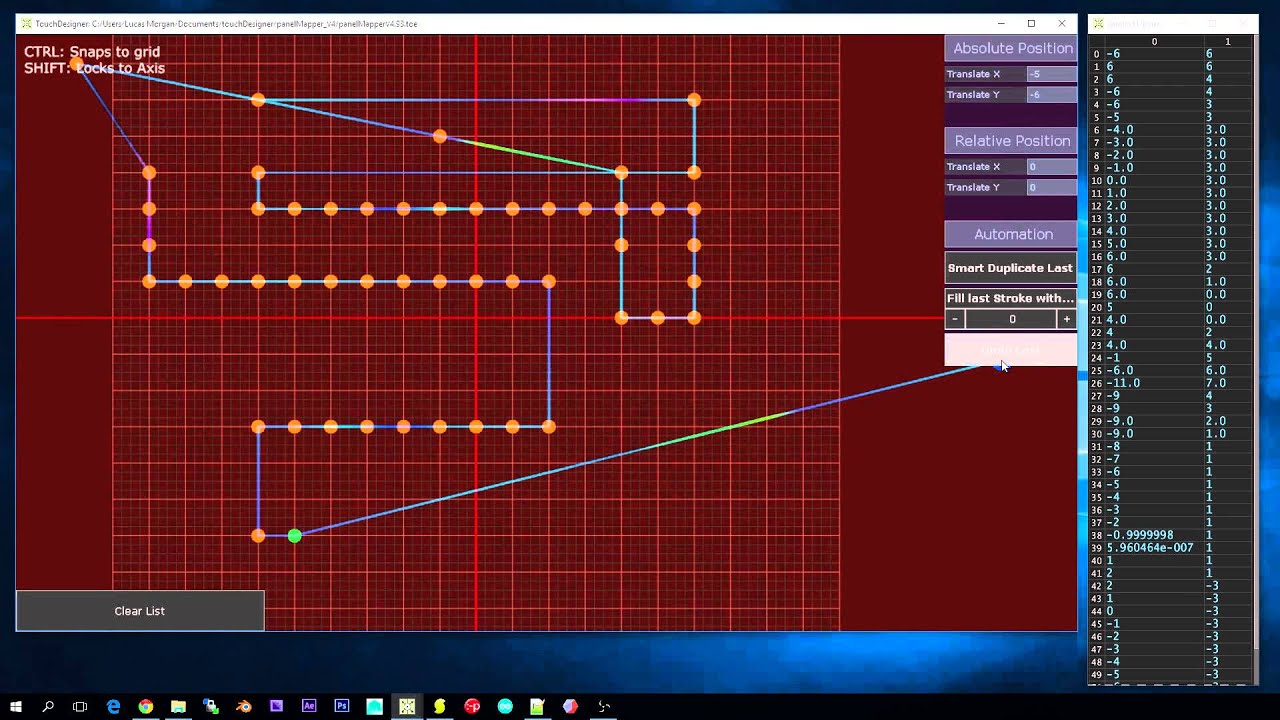This screenshot has height=720, width=1280.
Task: Open taskbar Search
Action: click(48, 706)
